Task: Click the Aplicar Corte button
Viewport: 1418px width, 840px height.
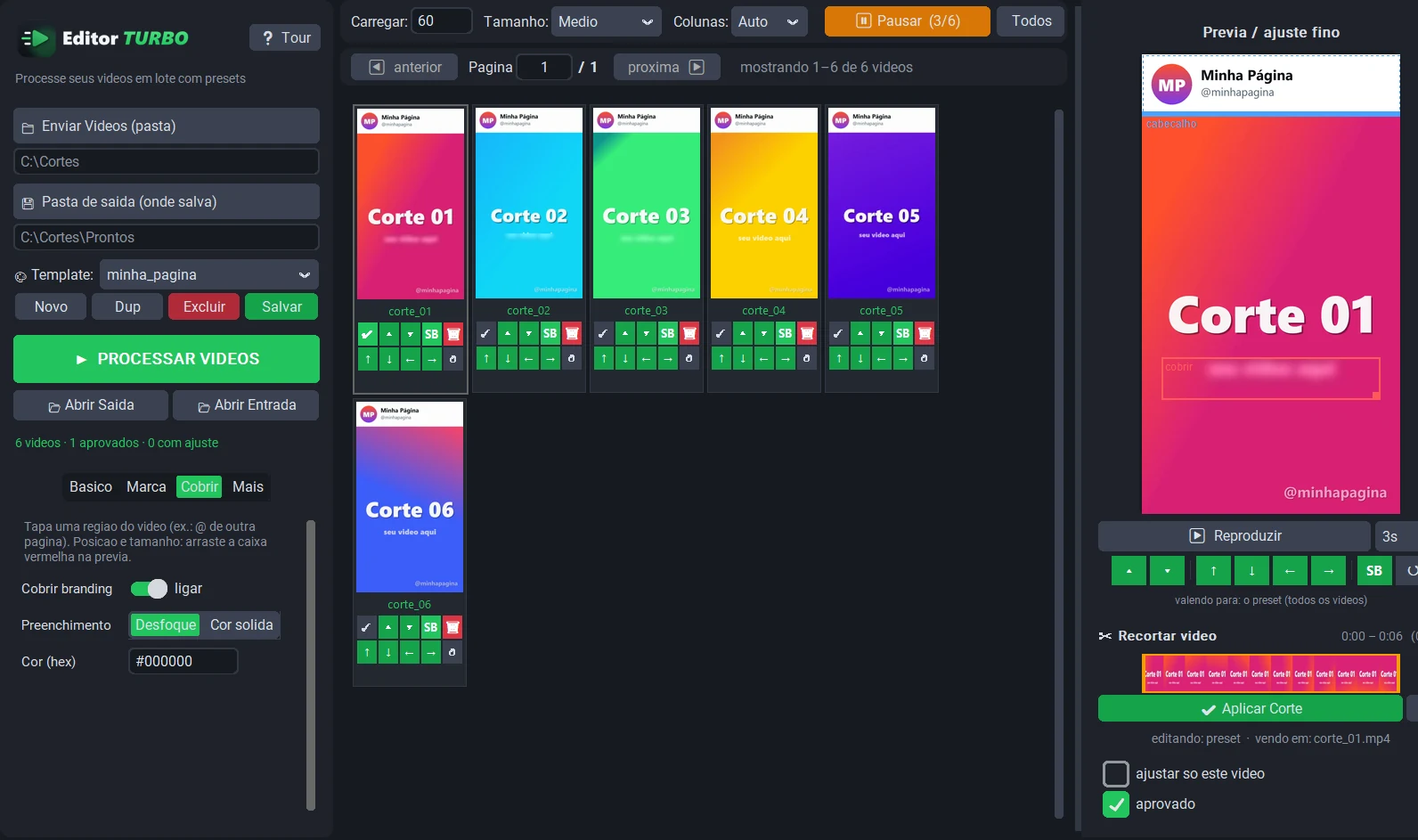Action: (x=1251, y=709)
